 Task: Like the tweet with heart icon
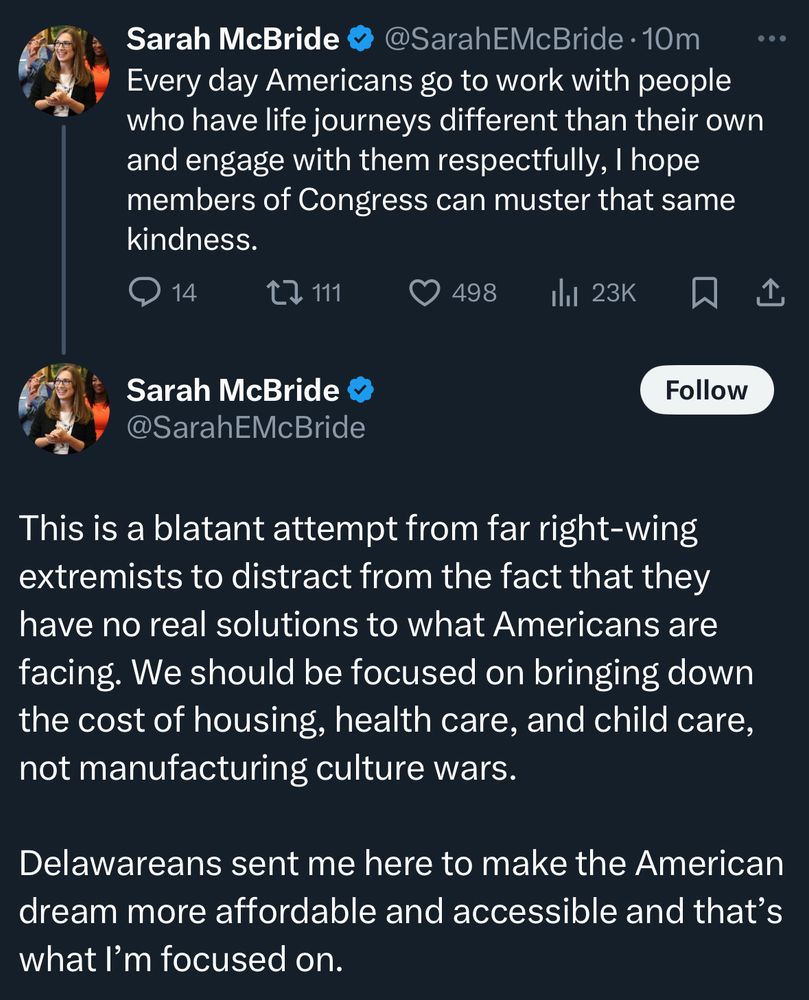coord(427,292)
